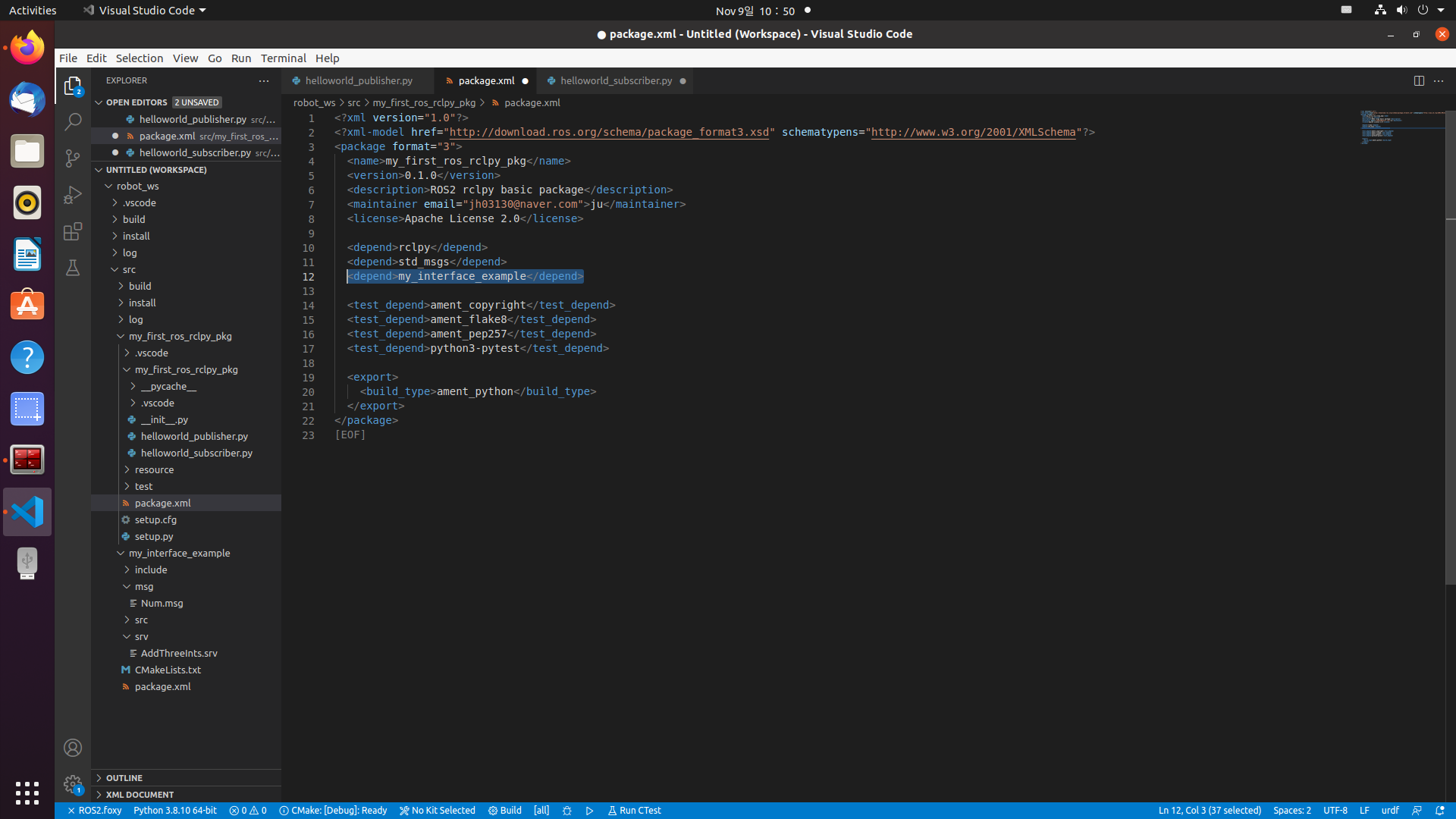Image resolution: width=1456 pixels, height=819 pixels.
Task: Open Num.msg file in explorer
Action: tap(162, 604)
